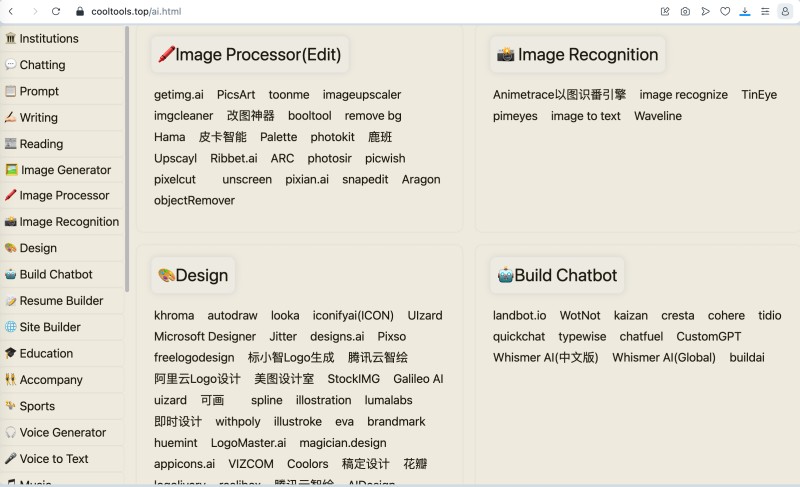This screenshot has width=800, height=487.
Task: Click the lock icon beside the URL
Action: [x=80, y=11]
